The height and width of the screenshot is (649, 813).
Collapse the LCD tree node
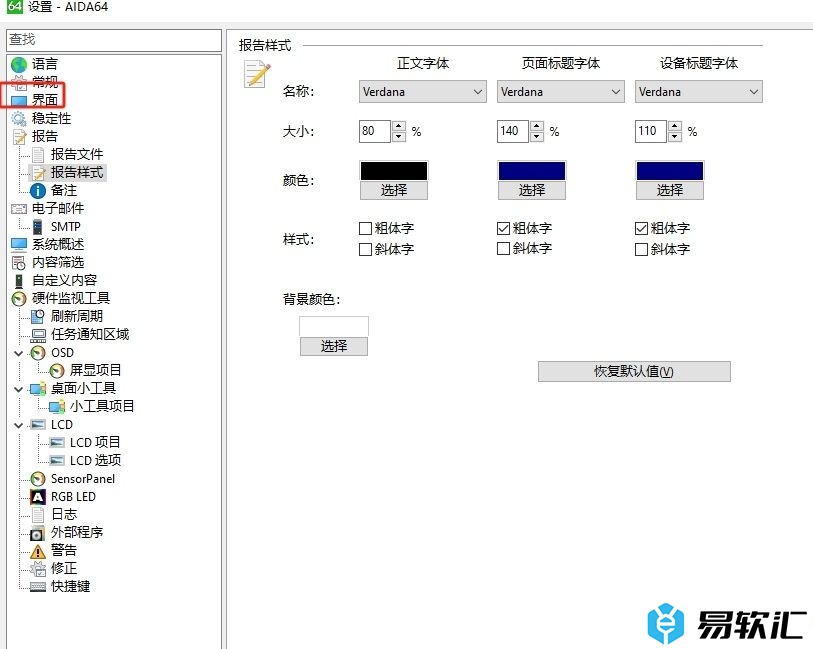point(19,426)
